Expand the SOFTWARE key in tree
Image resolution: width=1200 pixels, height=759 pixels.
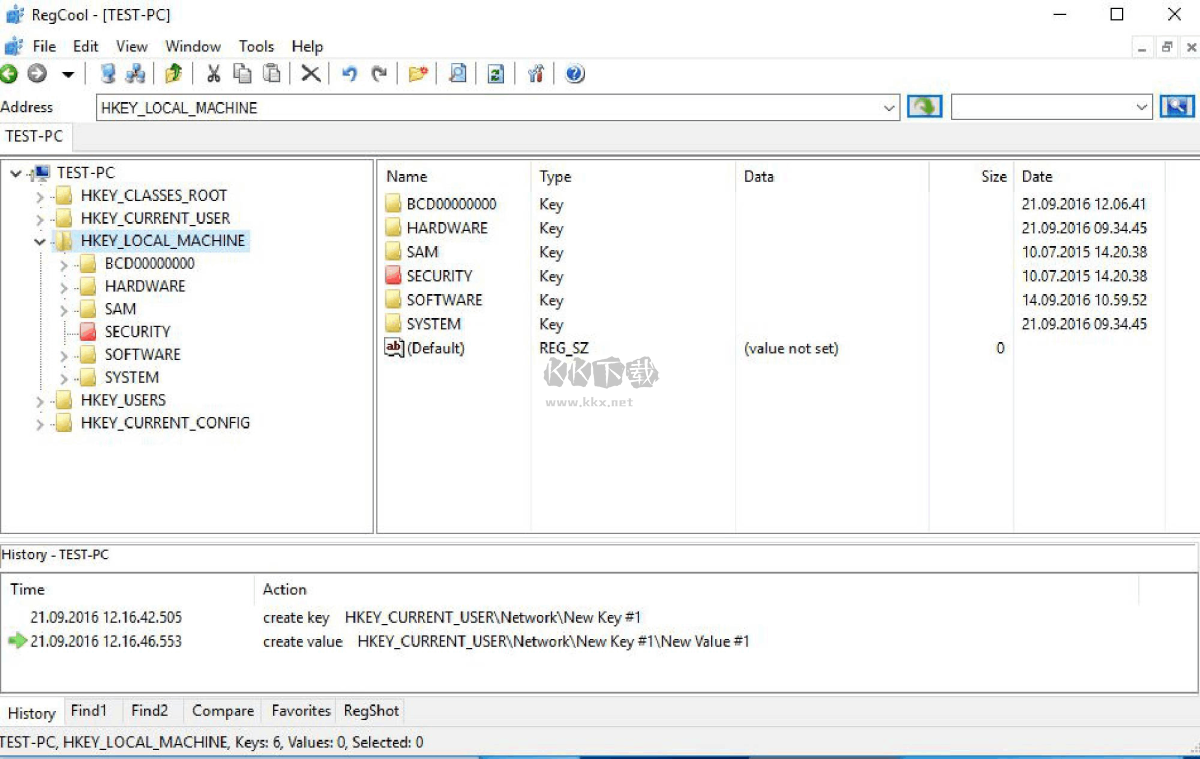click(x=64, y=355)
